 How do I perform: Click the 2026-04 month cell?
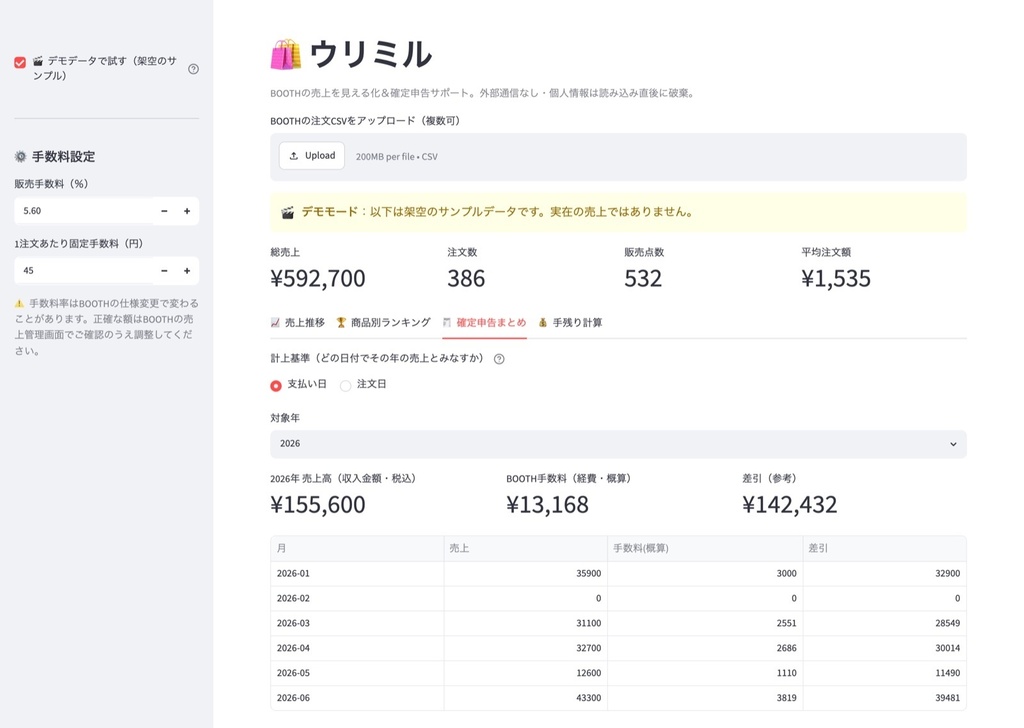coord(357,648)
